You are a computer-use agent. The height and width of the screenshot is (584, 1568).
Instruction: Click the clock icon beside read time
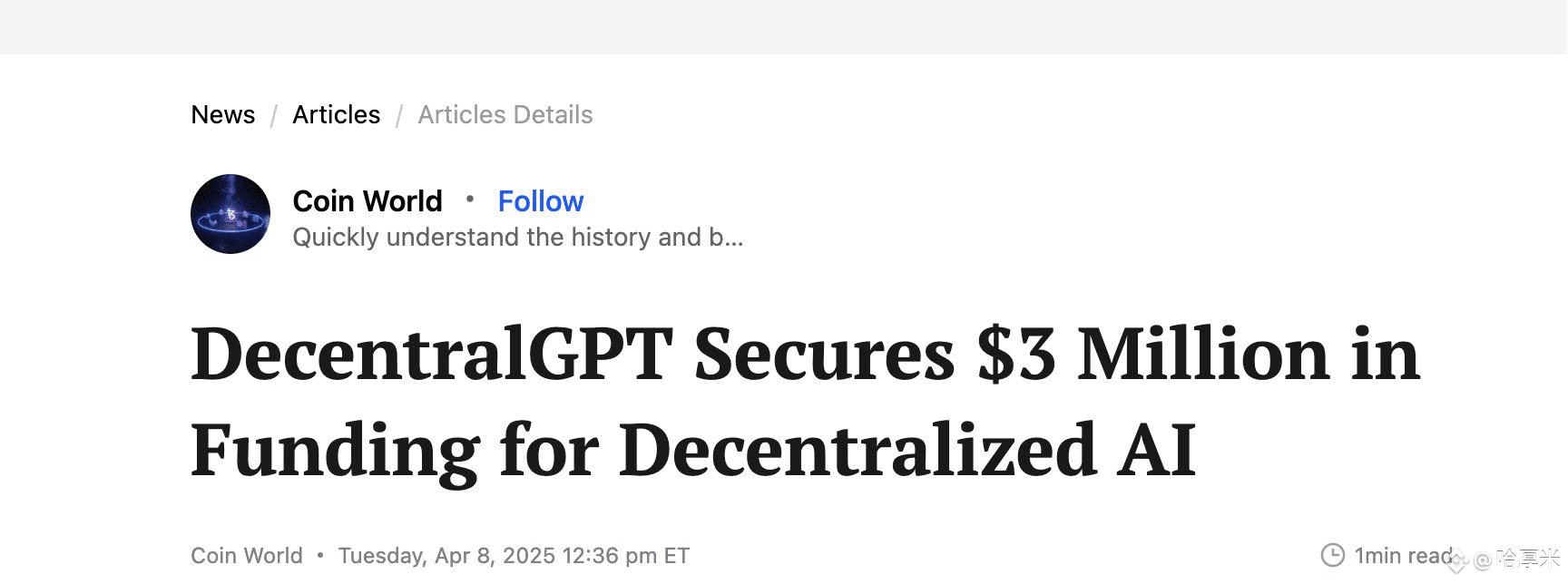1332,555
